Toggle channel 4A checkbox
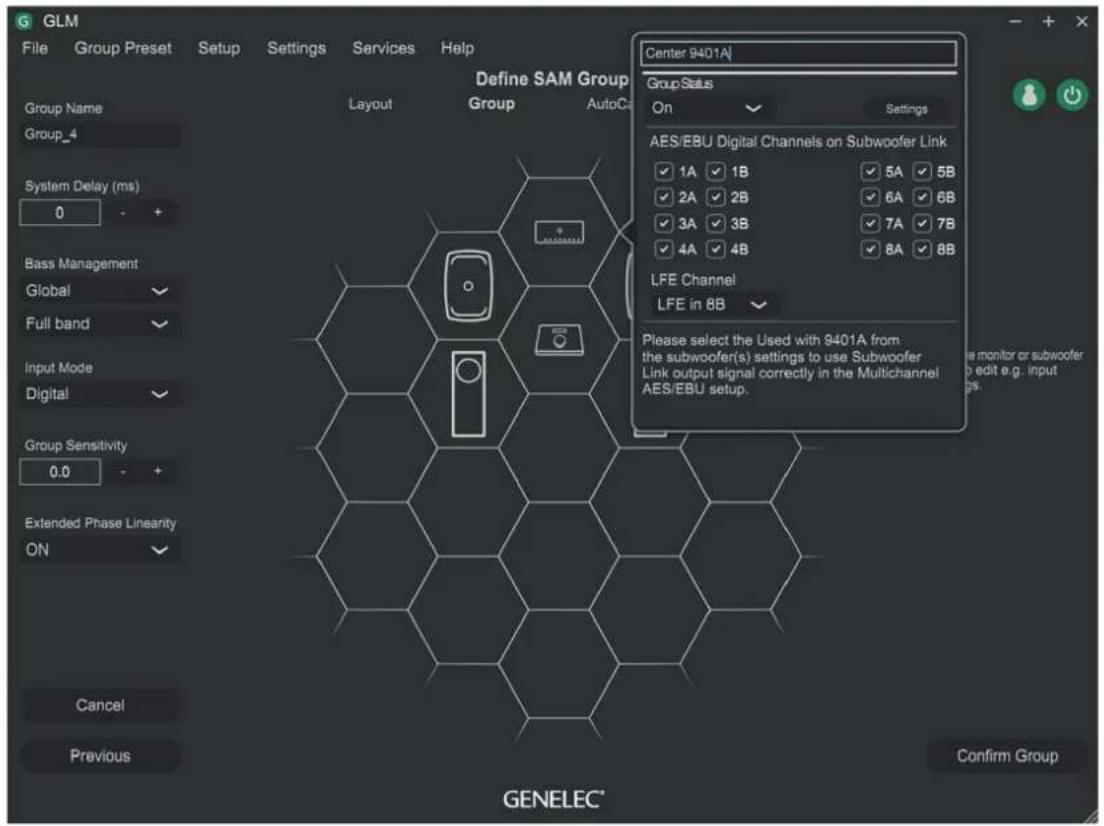 point(664,249)
